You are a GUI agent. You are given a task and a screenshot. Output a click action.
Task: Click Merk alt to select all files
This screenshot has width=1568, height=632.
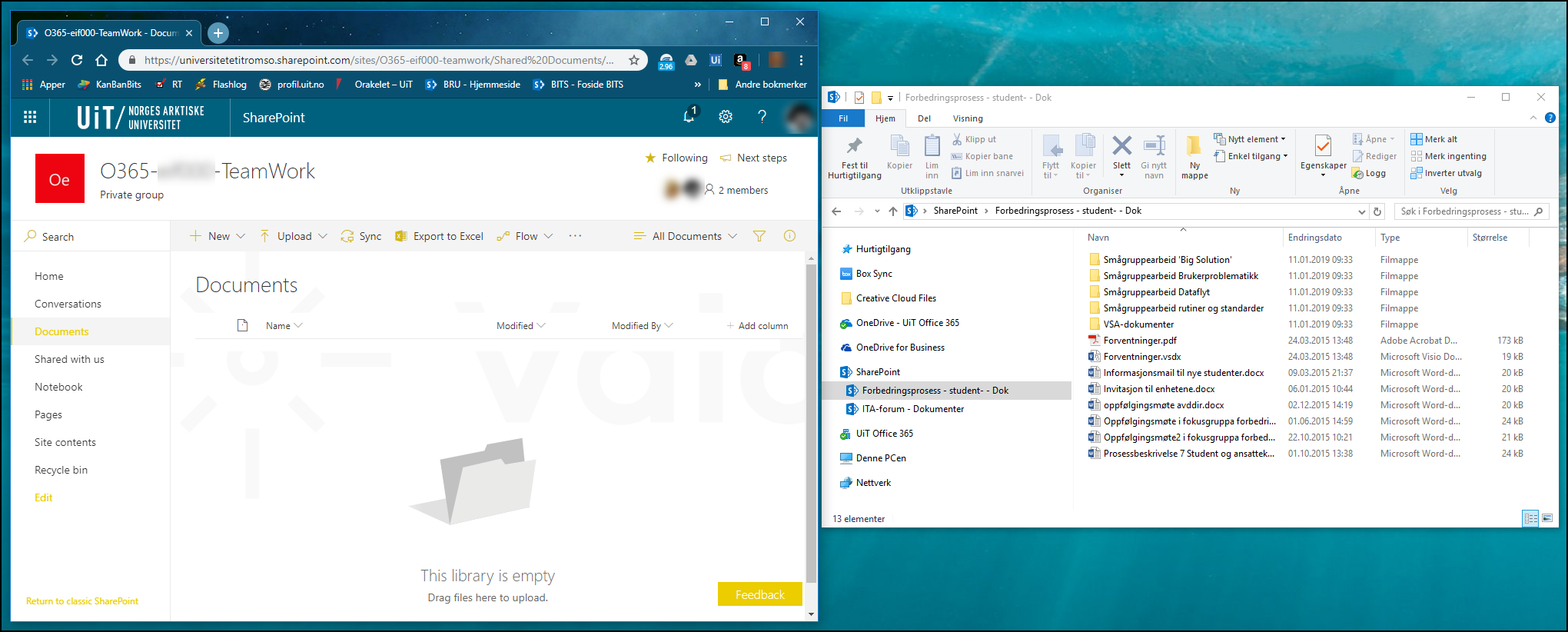(1434, 139)
